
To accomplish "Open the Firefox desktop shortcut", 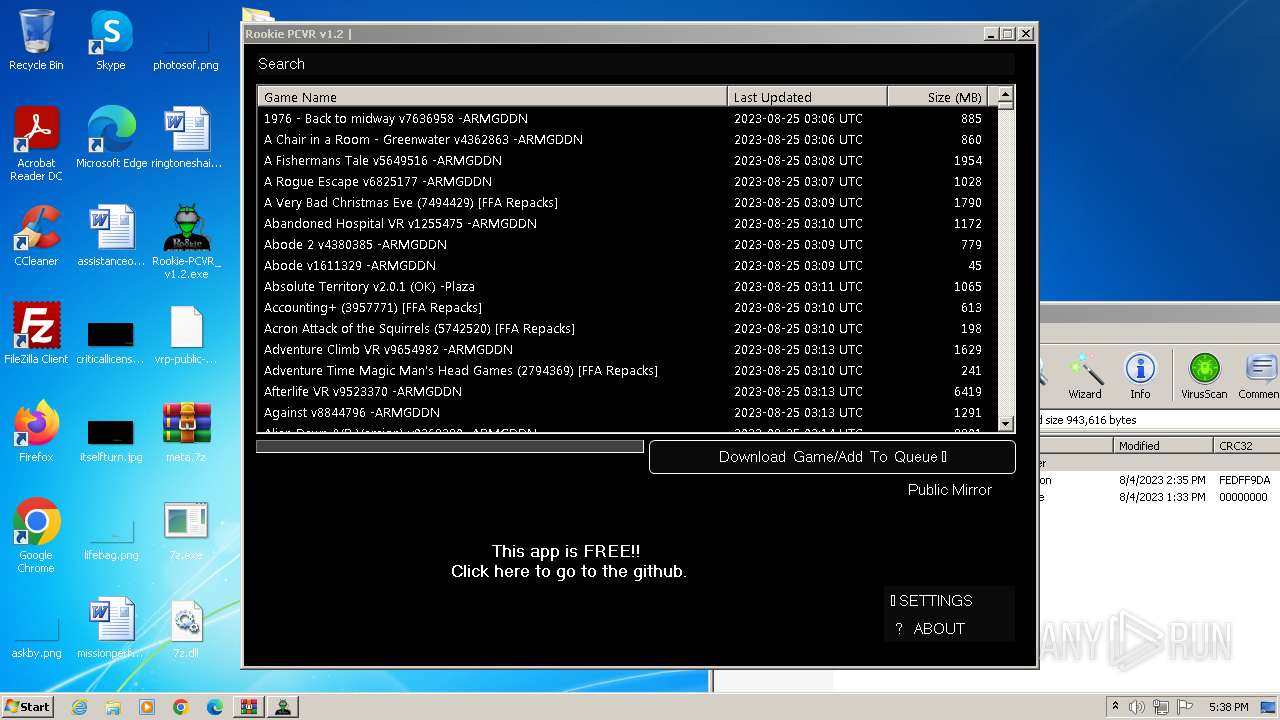I will (x=36, y=431).
